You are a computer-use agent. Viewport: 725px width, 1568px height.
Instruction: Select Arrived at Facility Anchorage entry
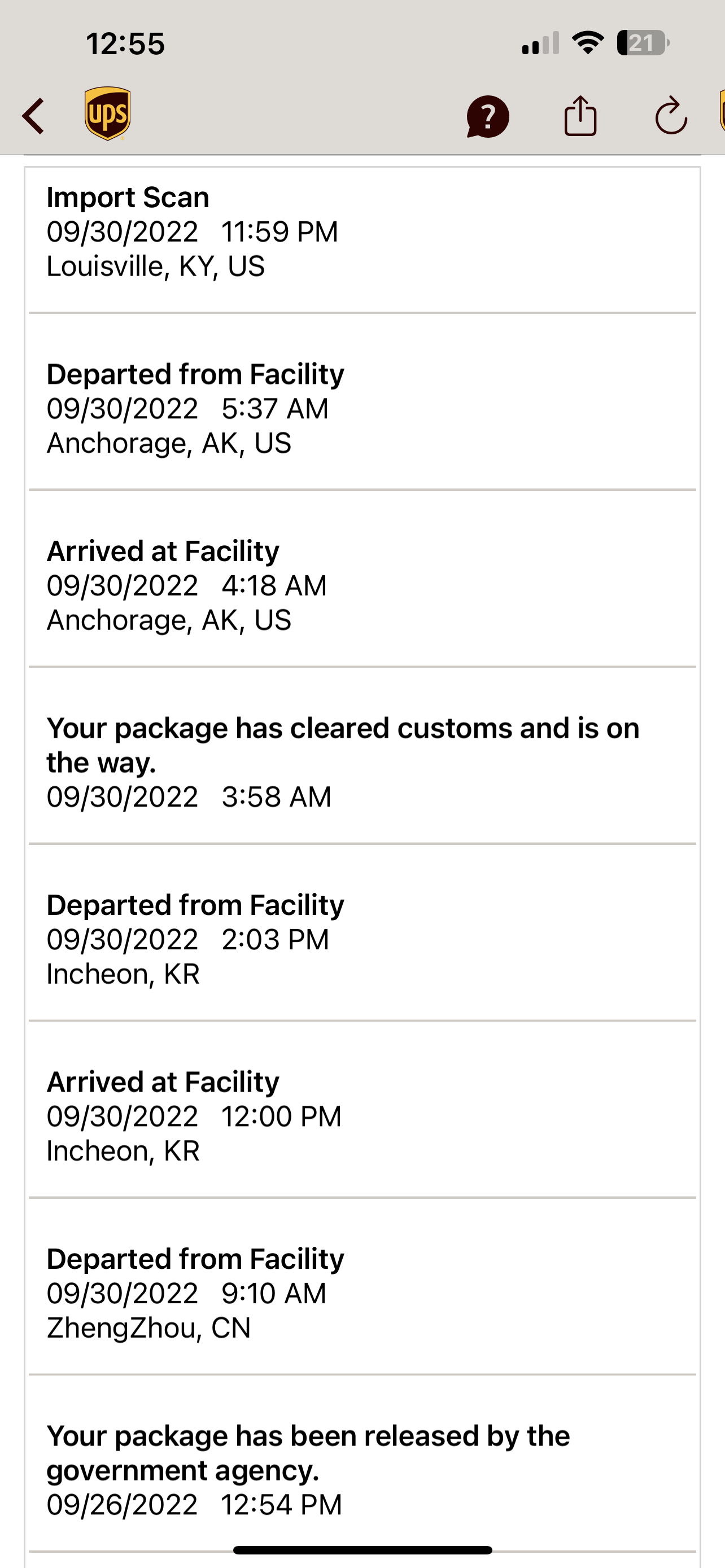[x=361, y=585]
